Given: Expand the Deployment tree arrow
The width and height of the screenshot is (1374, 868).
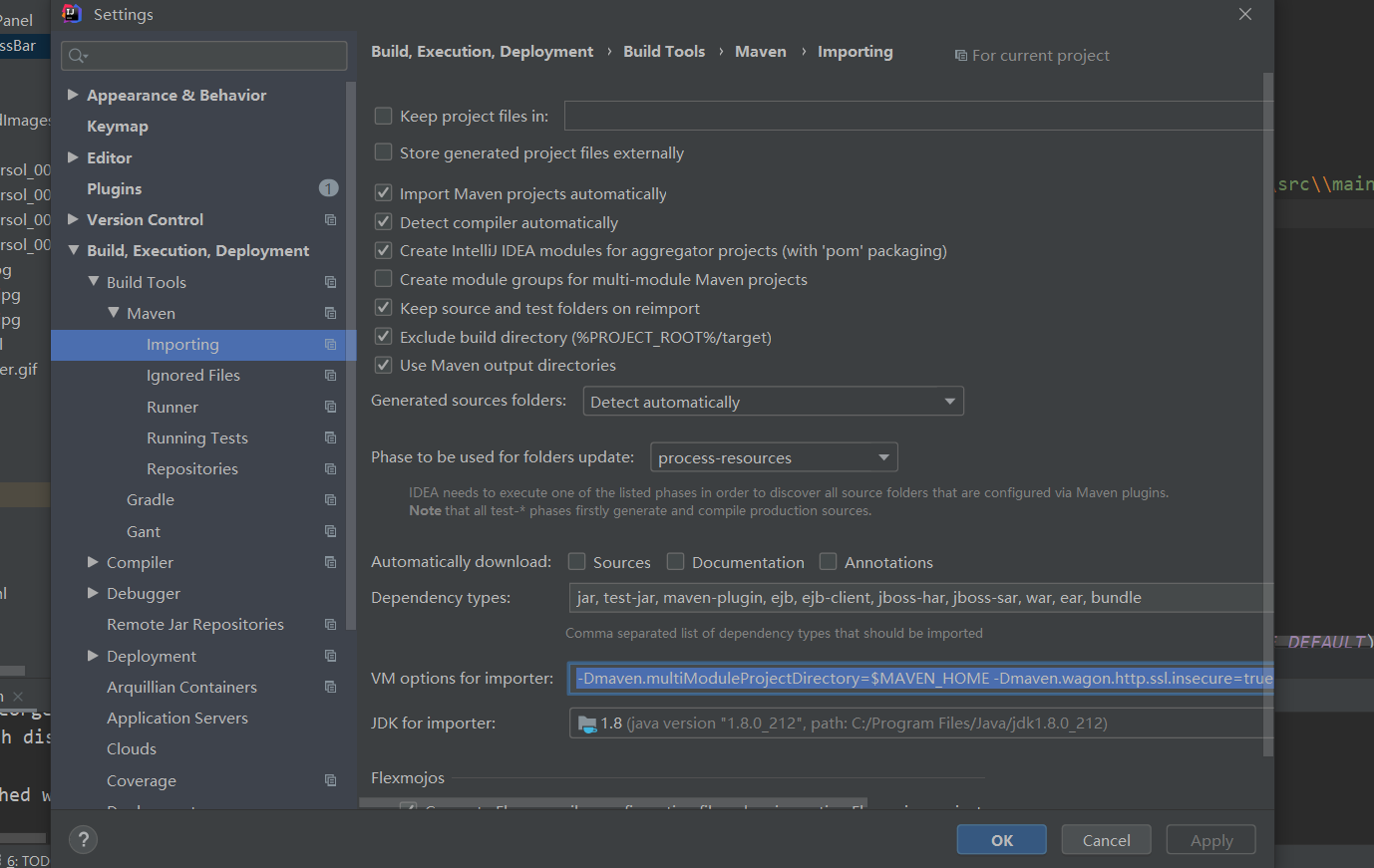Looking at the screenshot, I should point(93,656).
